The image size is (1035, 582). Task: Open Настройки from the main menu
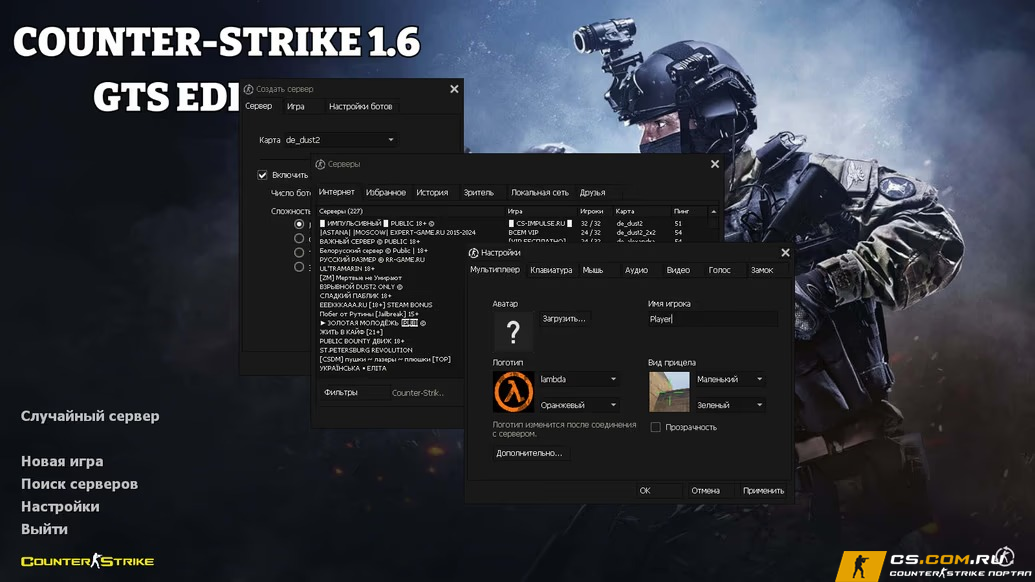pos(60,506)
